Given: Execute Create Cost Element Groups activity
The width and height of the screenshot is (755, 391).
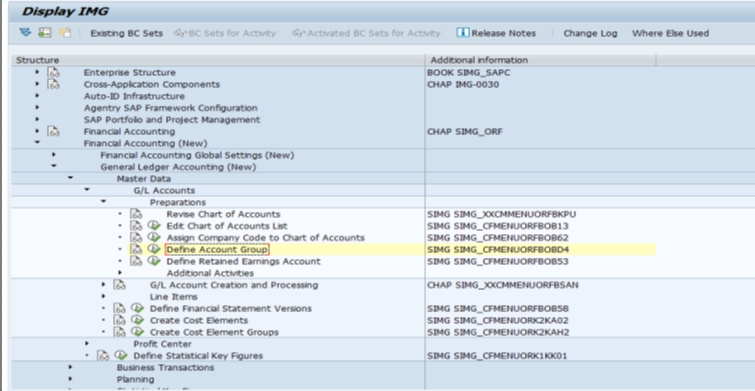Looking at the screenshot, I should pos(137,331).
